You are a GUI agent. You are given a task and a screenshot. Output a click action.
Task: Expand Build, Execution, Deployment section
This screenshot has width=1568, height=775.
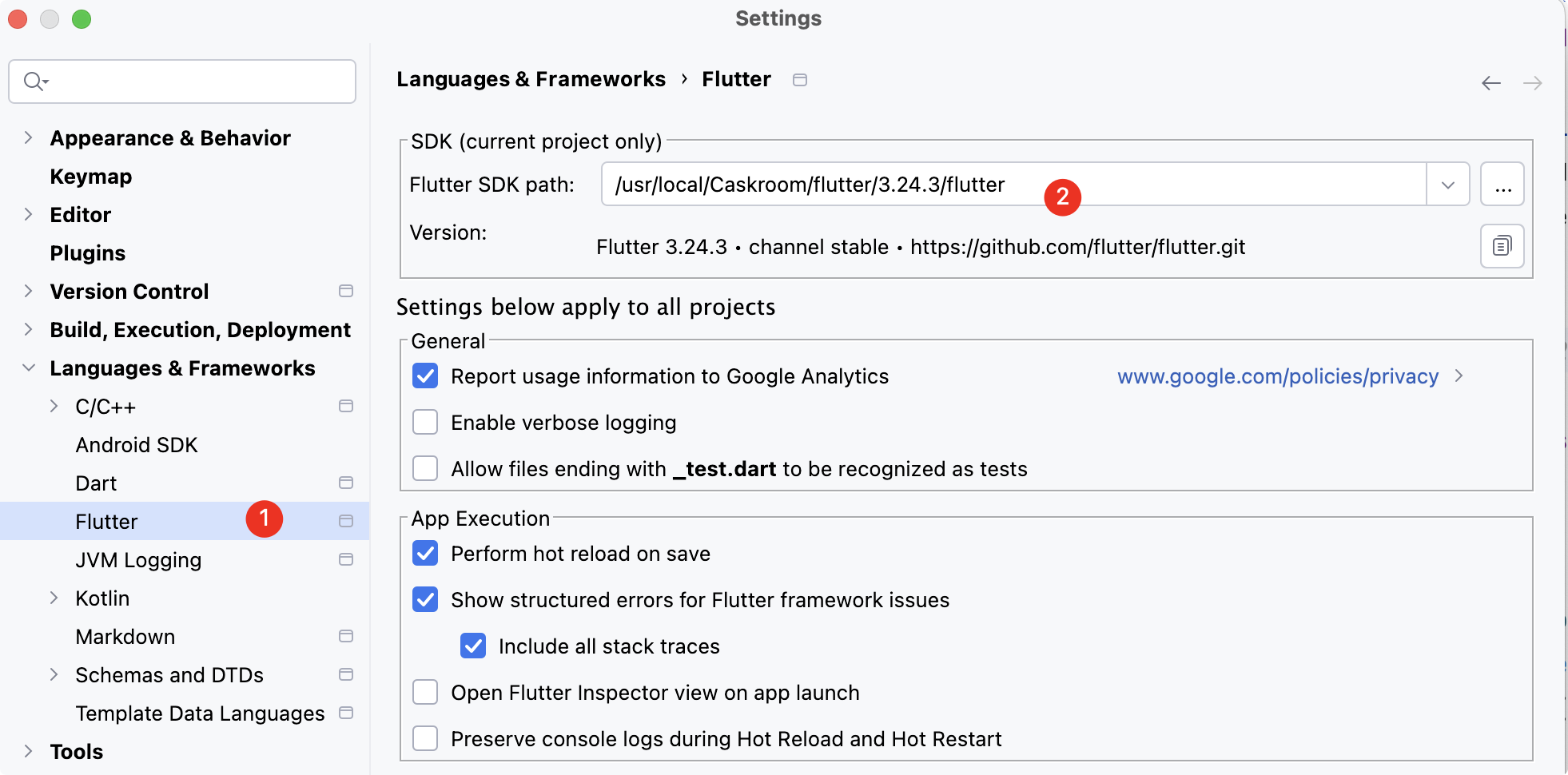[29, 330]
